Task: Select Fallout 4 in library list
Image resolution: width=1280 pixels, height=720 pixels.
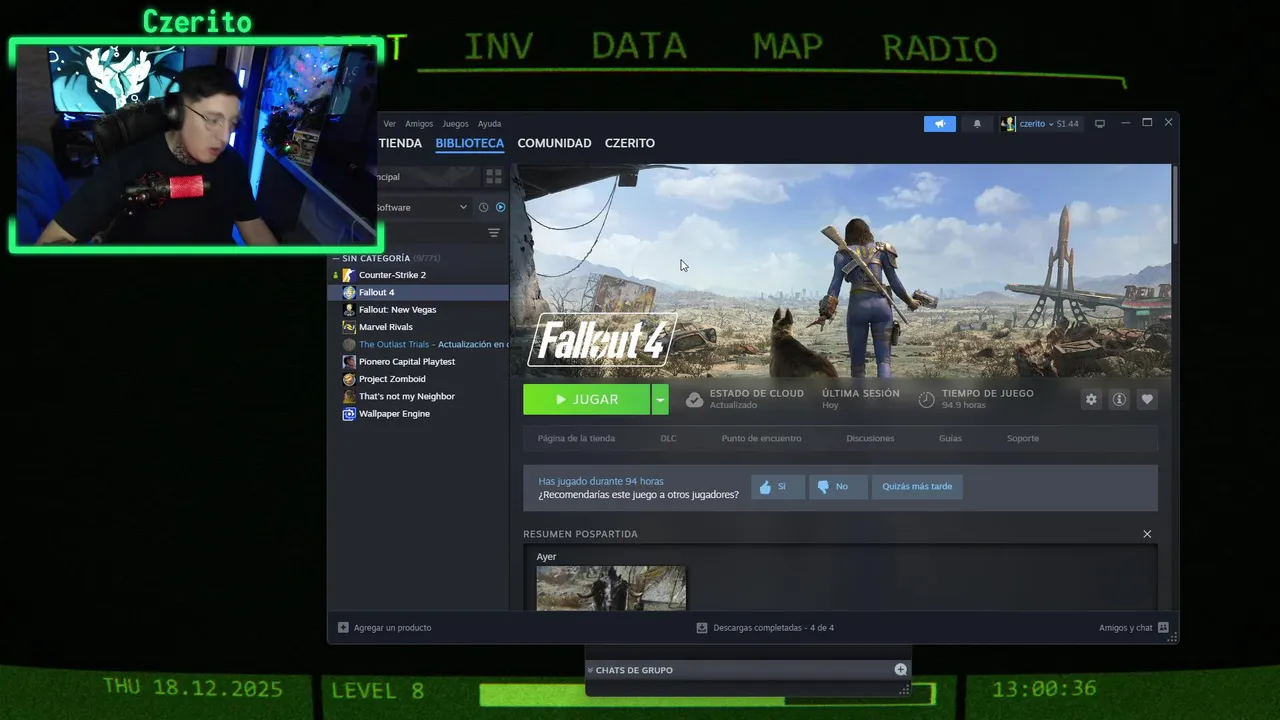Action: [x=419, y=292]
